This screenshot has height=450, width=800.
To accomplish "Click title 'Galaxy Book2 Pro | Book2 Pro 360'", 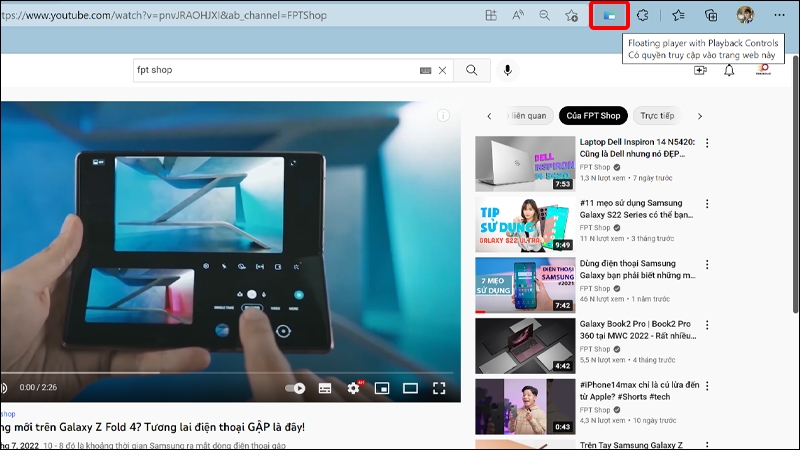I will click(x=638, y=330).
